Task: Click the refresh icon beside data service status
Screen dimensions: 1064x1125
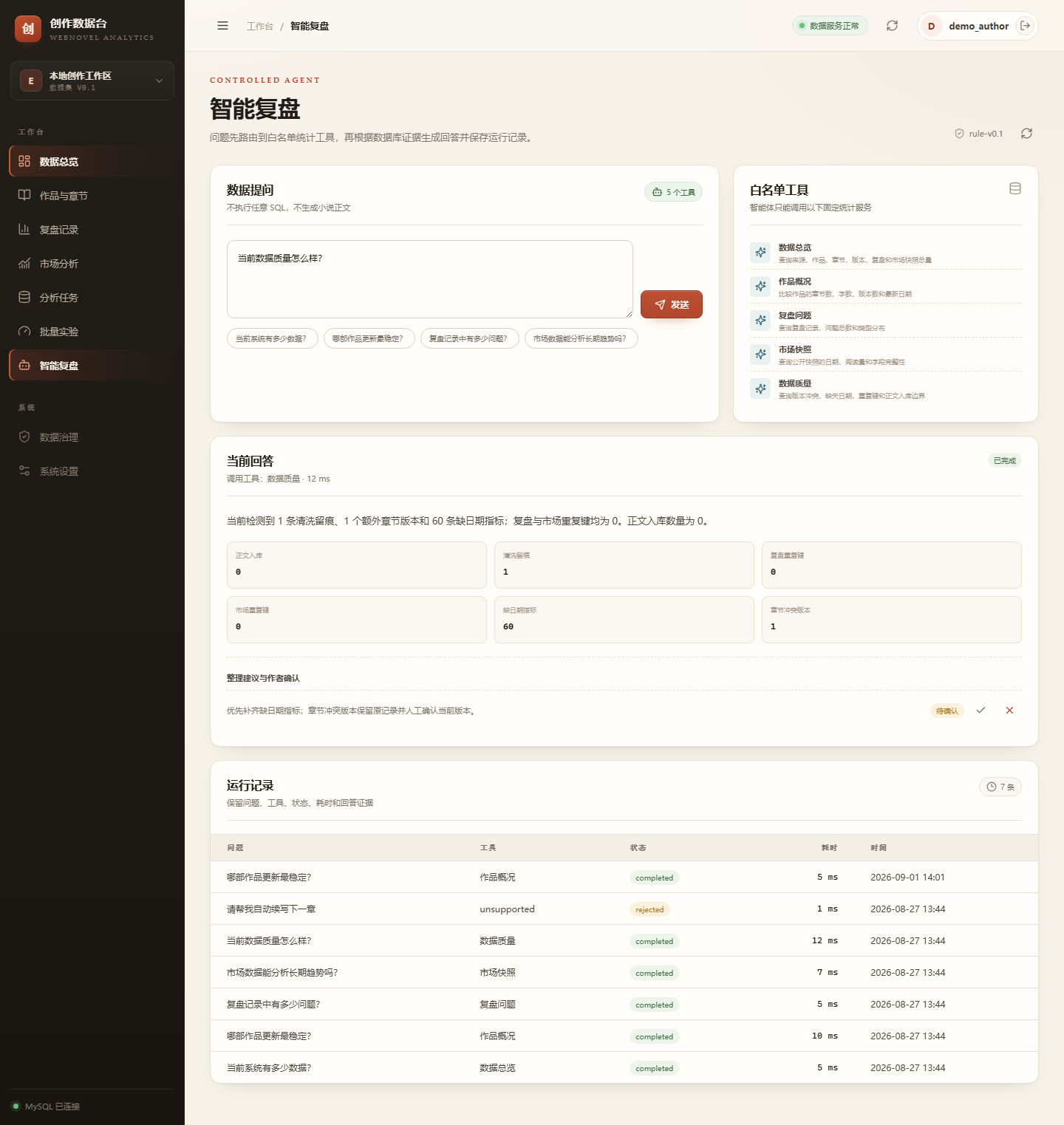Action: [893, 26]
